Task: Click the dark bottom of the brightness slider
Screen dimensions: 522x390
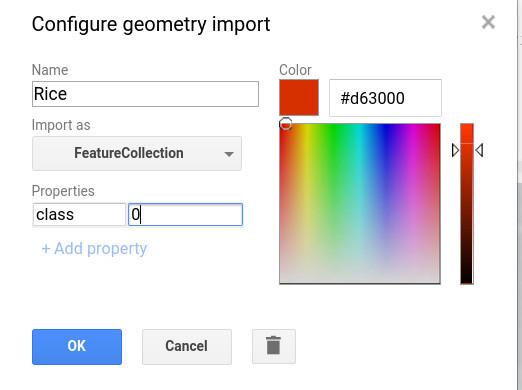Action: tap(467, 277)
